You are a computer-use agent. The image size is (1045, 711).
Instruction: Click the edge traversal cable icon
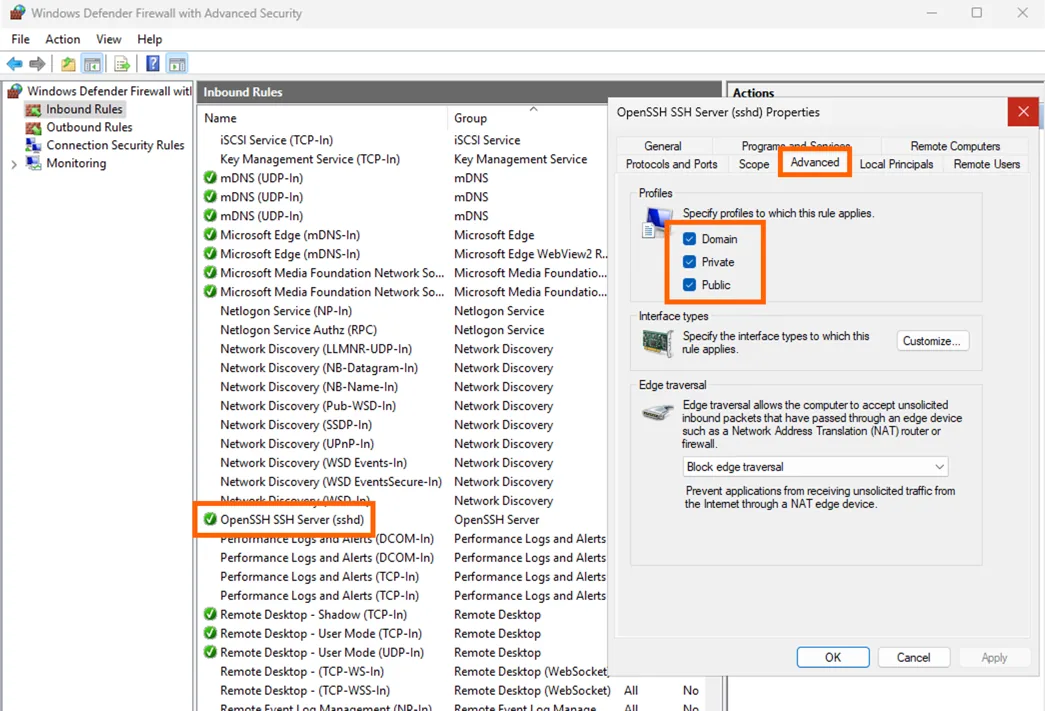pos(657,412)
